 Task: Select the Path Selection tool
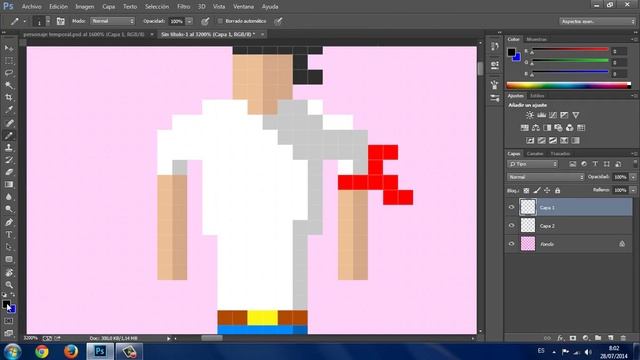click(x=9, y=247)
